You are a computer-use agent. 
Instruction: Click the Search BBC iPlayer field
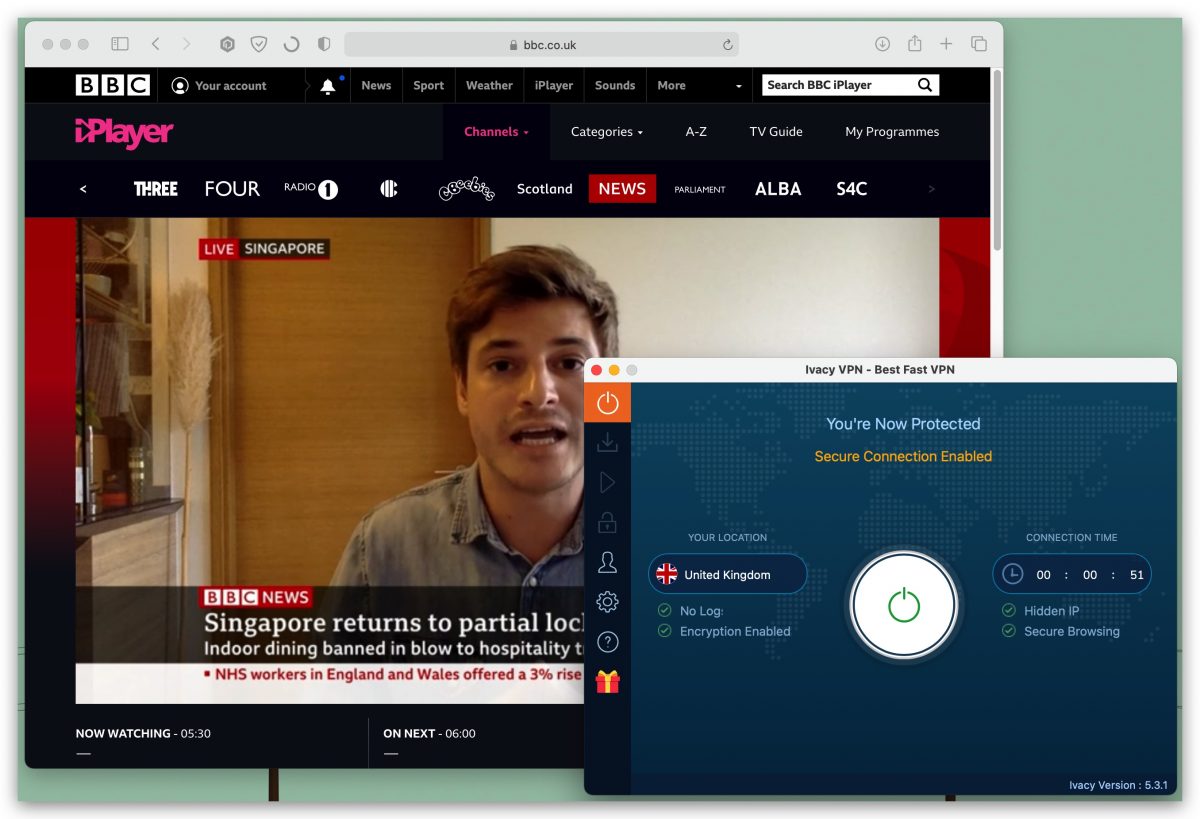(840, 85)
